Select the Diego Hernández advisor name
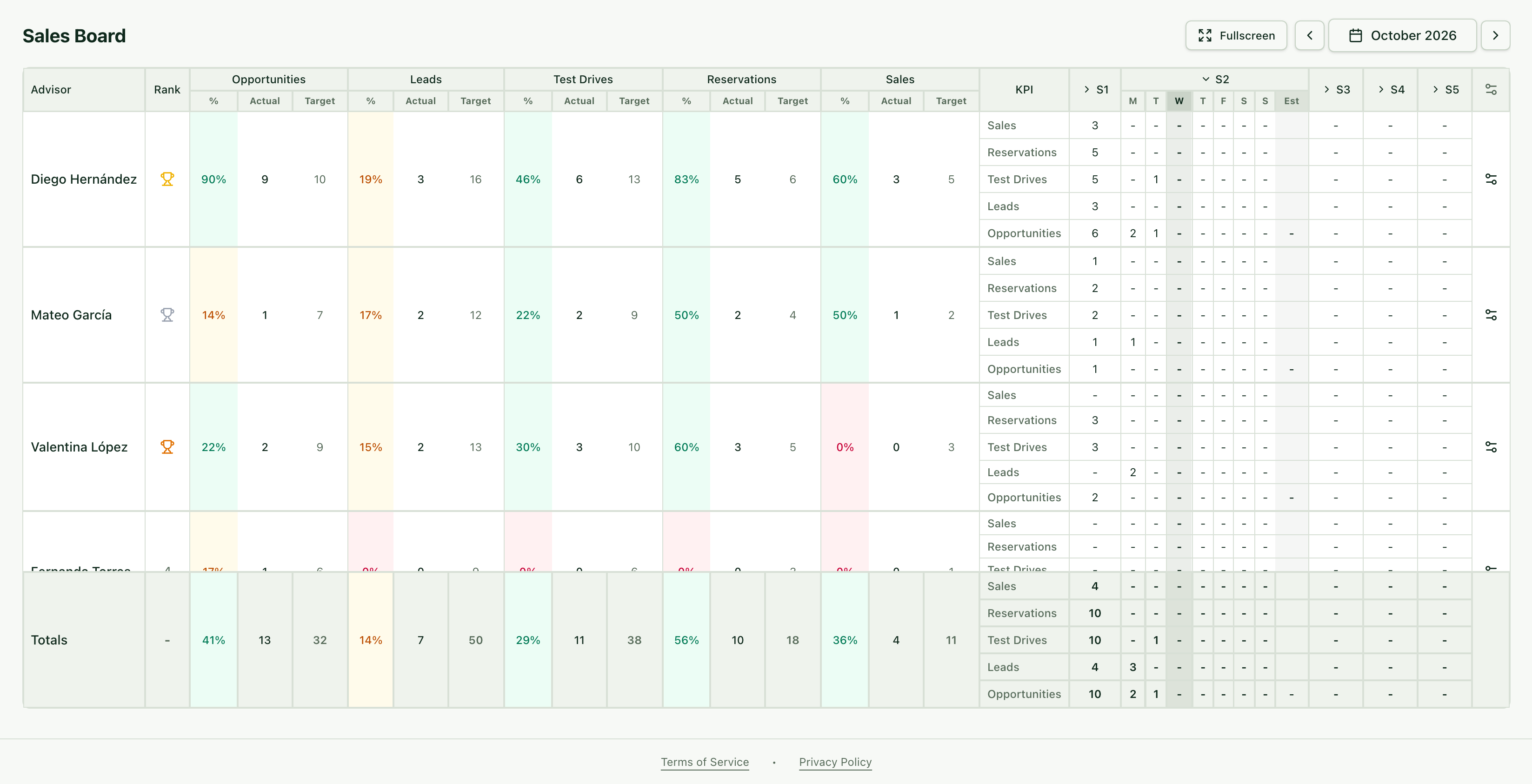 (84, 179)
